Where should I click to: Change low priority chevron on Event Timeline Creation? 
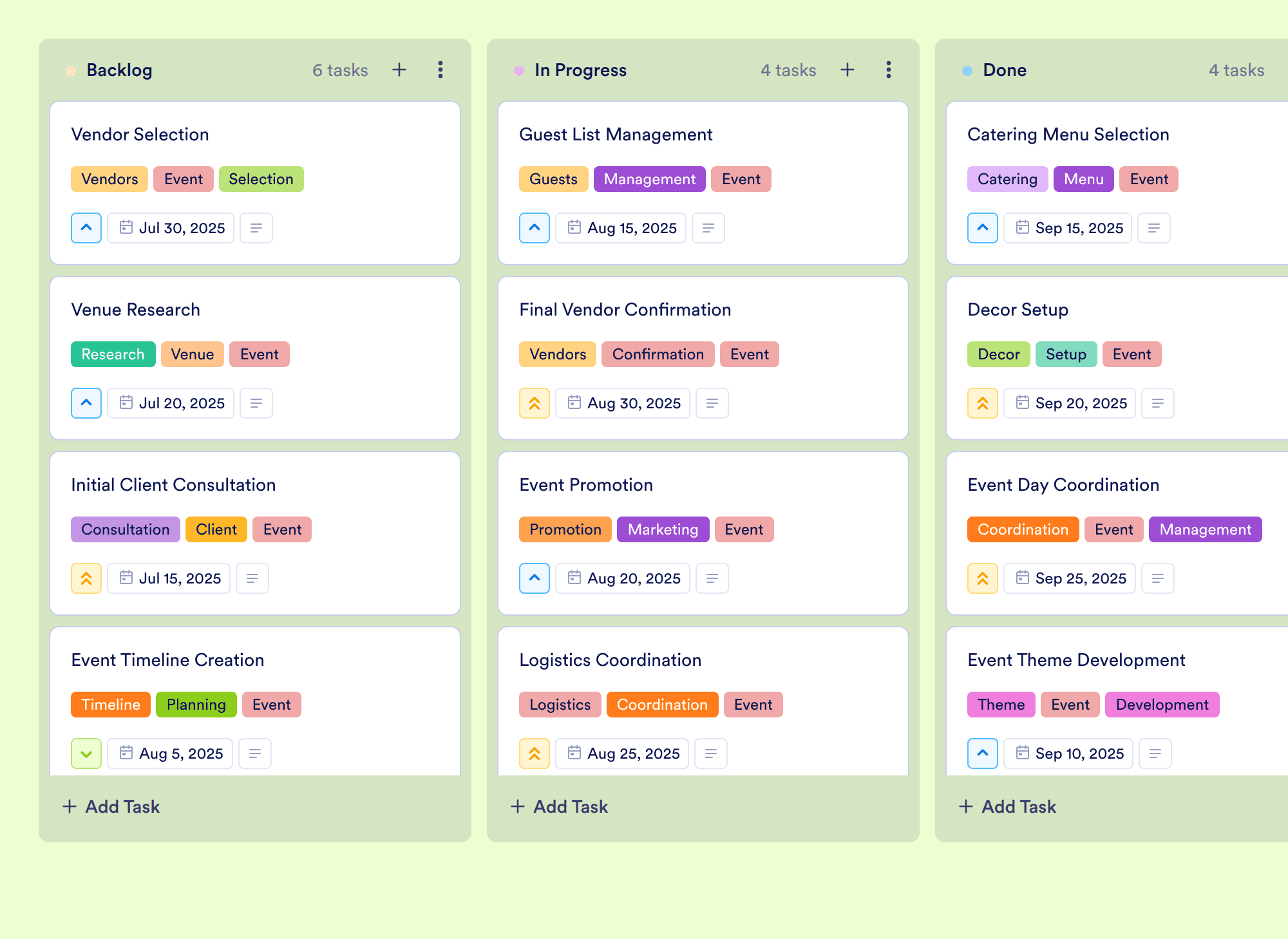pos(86,754)
